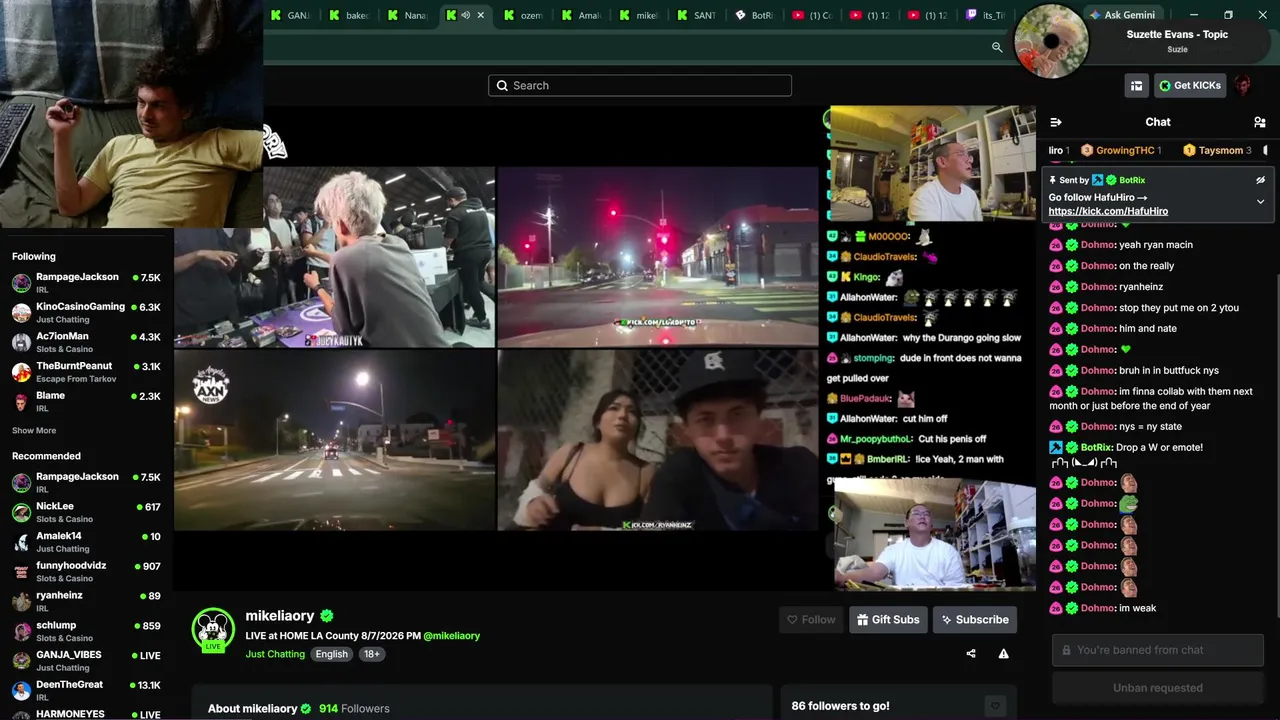
Task: Switch to the ozem browser tab
Action: pos(523,15)
